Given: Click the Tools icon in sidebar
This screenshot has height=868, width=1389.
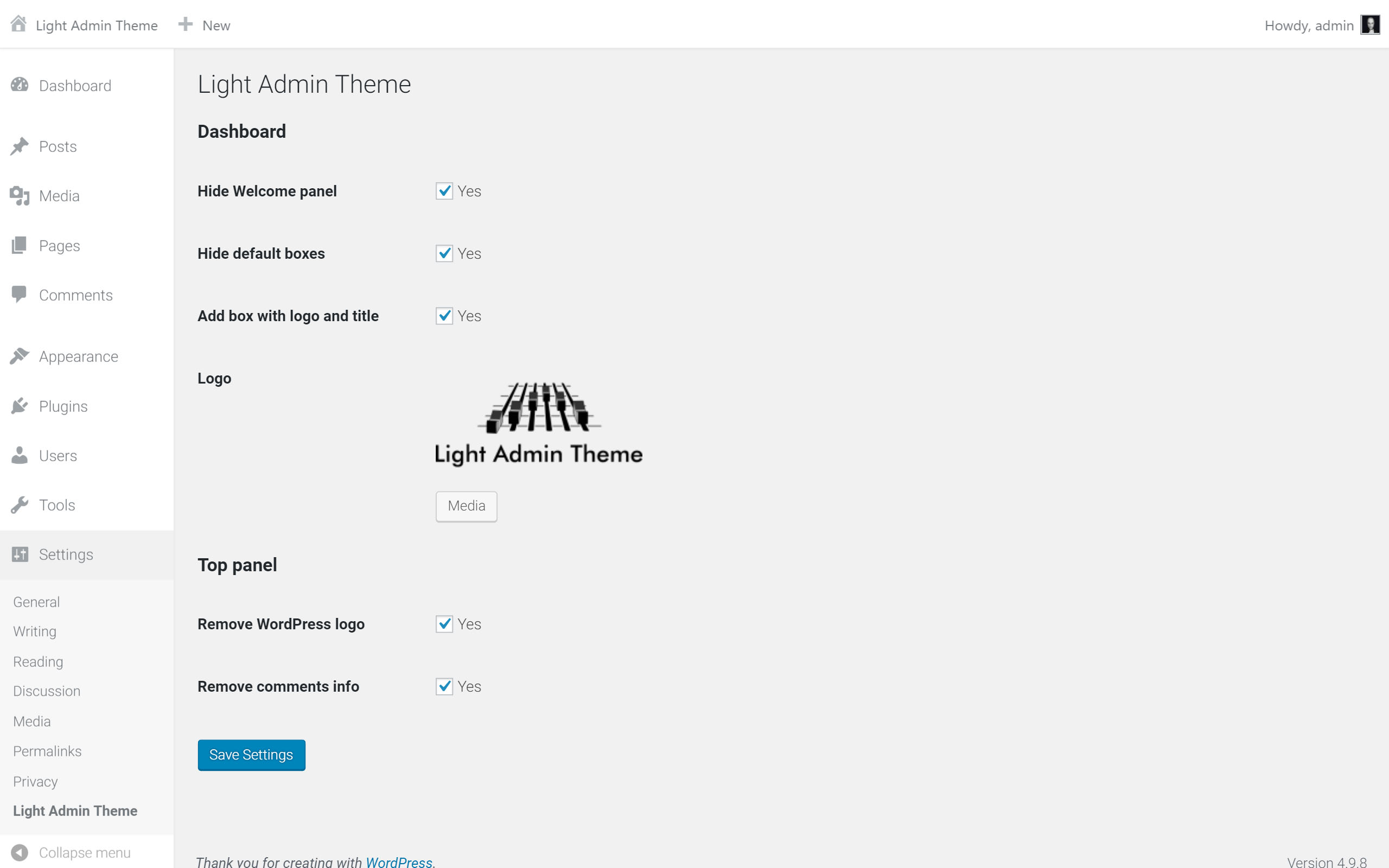Looking at the screenshot, I should click(19, 504).
